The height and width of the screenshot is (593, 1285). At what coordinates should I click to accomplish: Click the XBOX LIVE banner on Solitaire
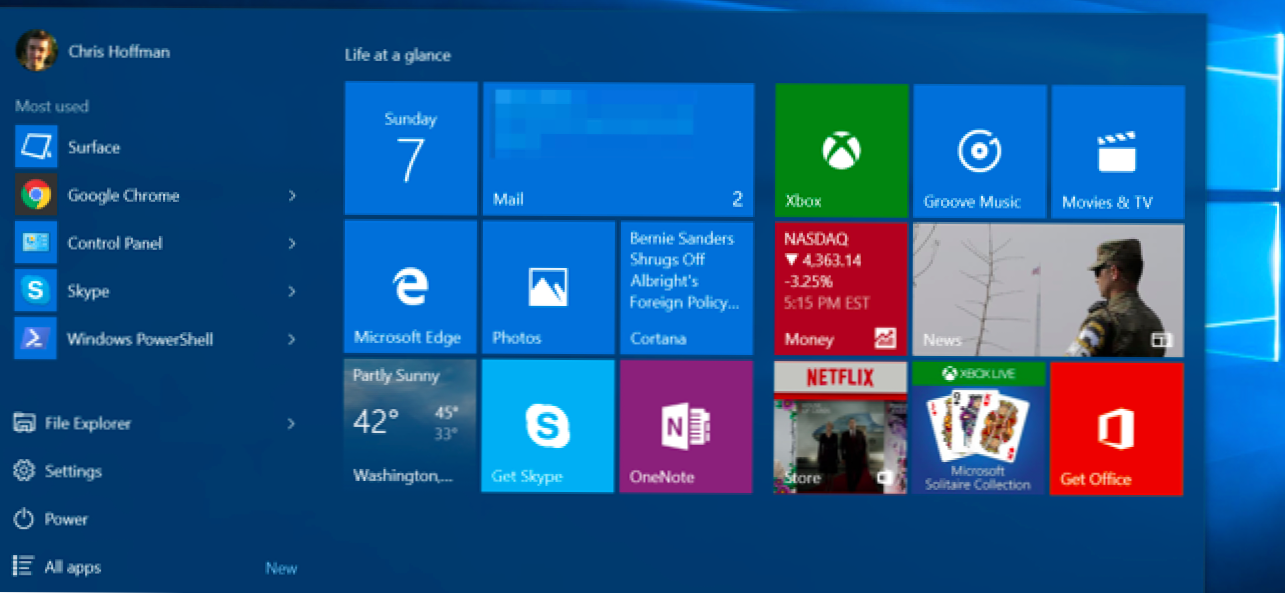979,373
